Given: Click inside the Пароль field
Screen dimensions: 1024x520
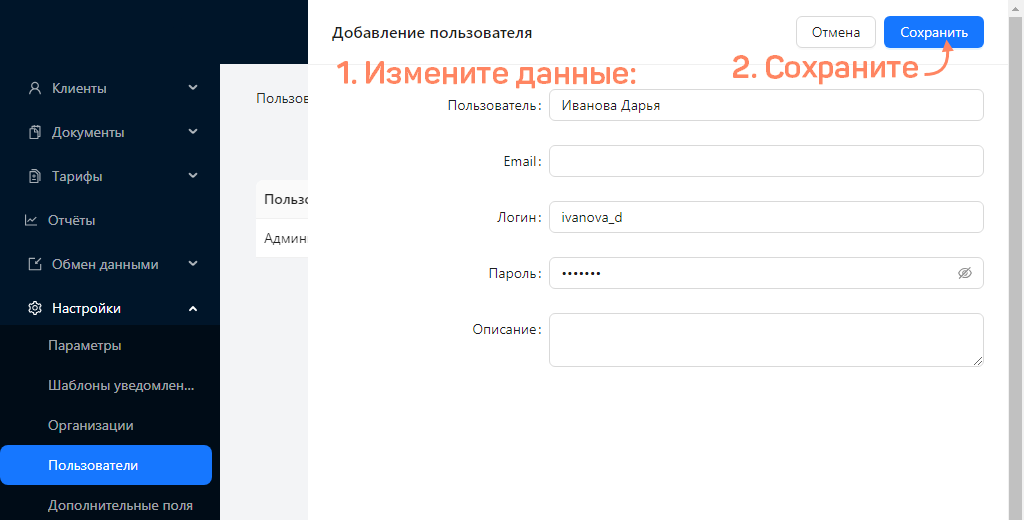Looking at the screenshot, I should 766,273.
